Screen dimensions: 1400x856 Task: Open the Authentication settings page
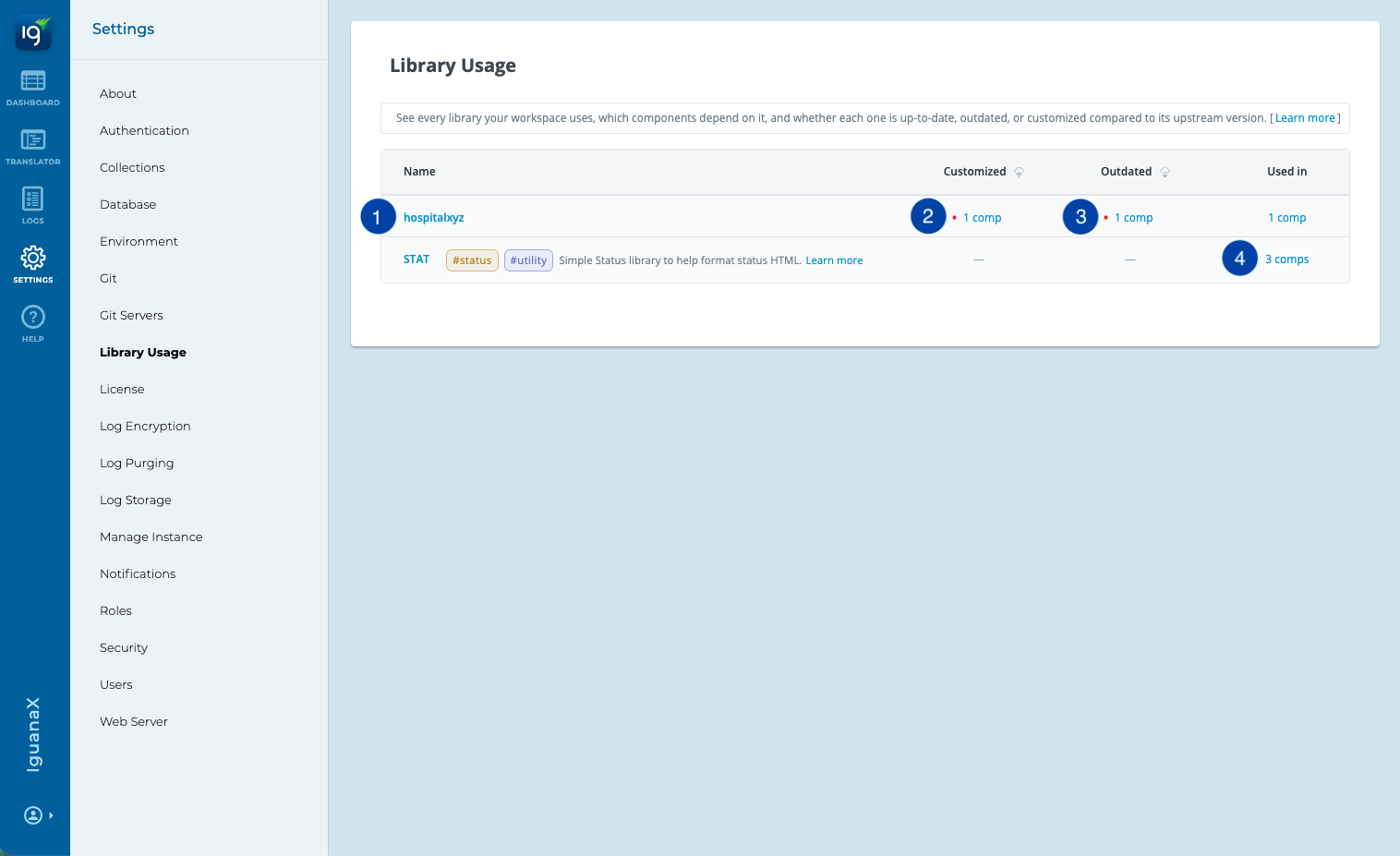coord(144,131)
